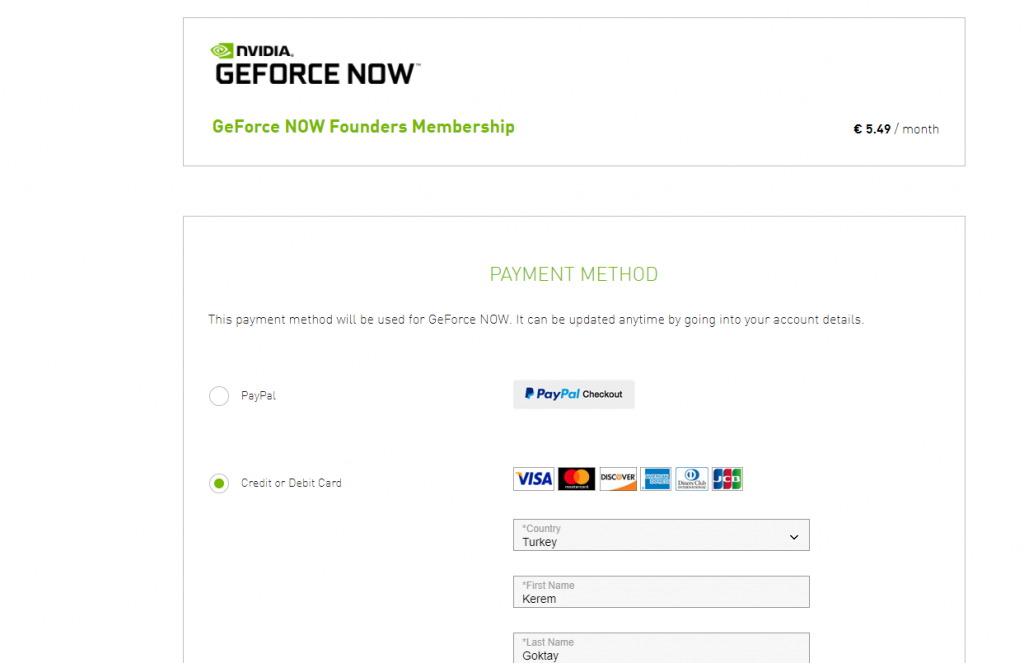Click the PAYMENT METHOD heading

573,274
